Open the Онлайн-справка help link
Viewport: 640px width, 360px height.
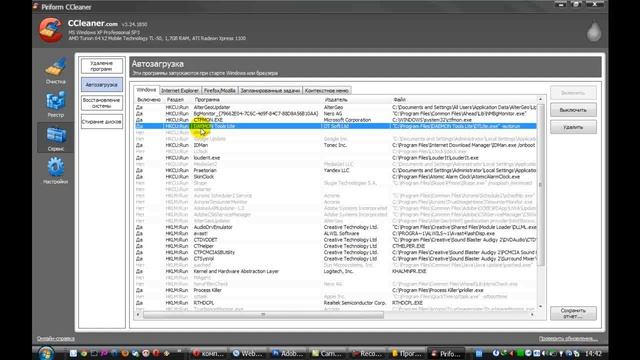[x=56, y=339]
